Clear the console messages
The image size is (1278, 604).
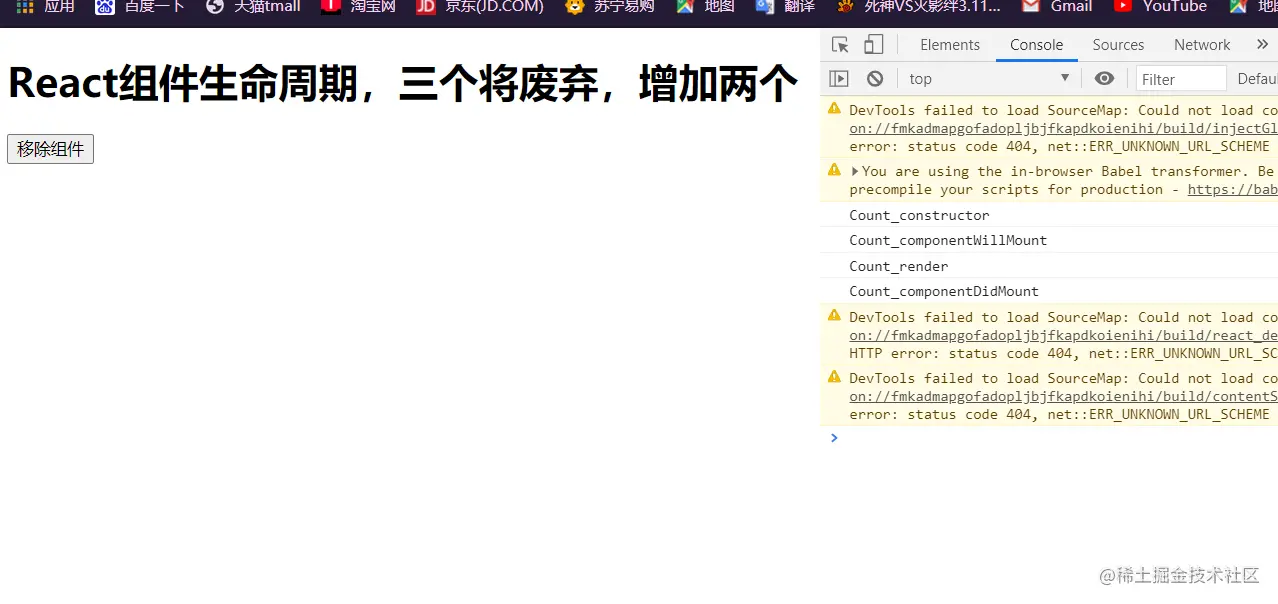tap(874, 78)
